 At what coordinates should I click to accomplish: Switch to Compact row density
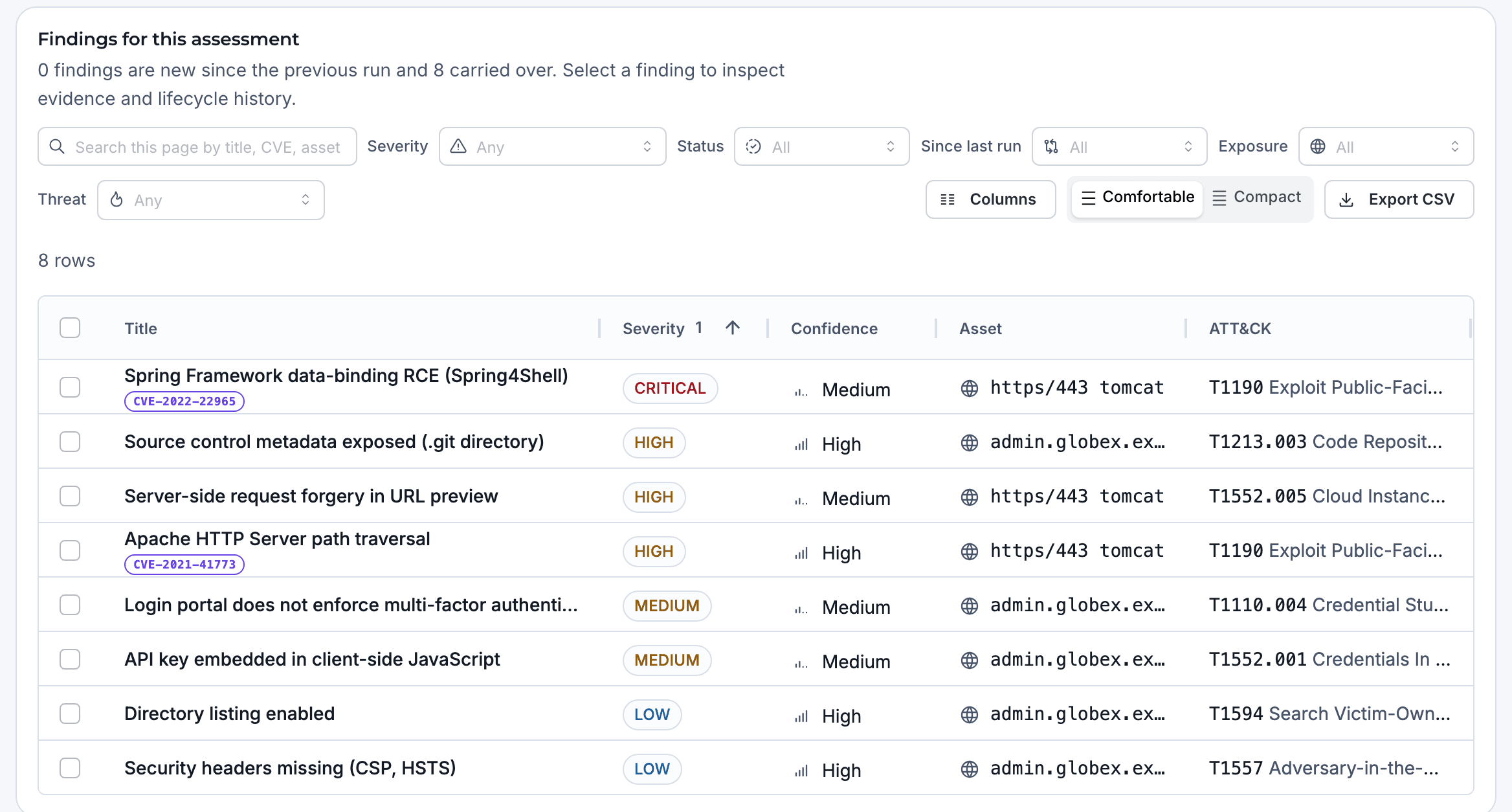click(x=1256, y=197)
